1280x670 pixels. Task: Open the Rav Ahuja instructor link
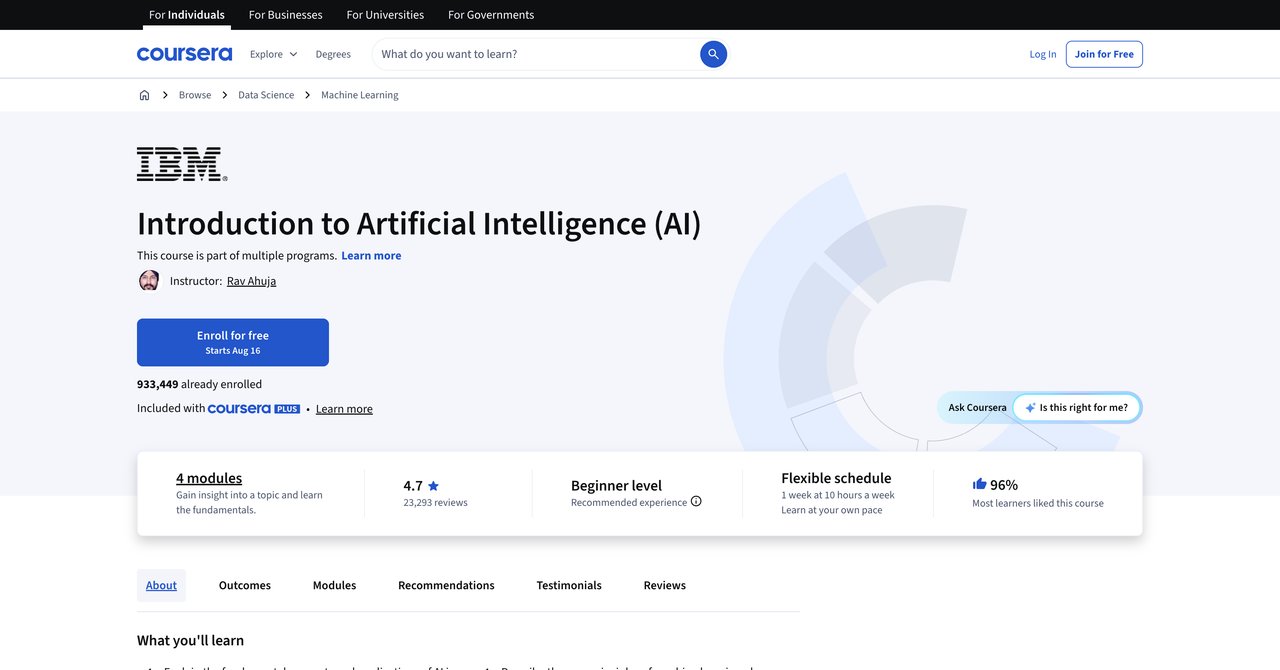[x=251, y=281]
